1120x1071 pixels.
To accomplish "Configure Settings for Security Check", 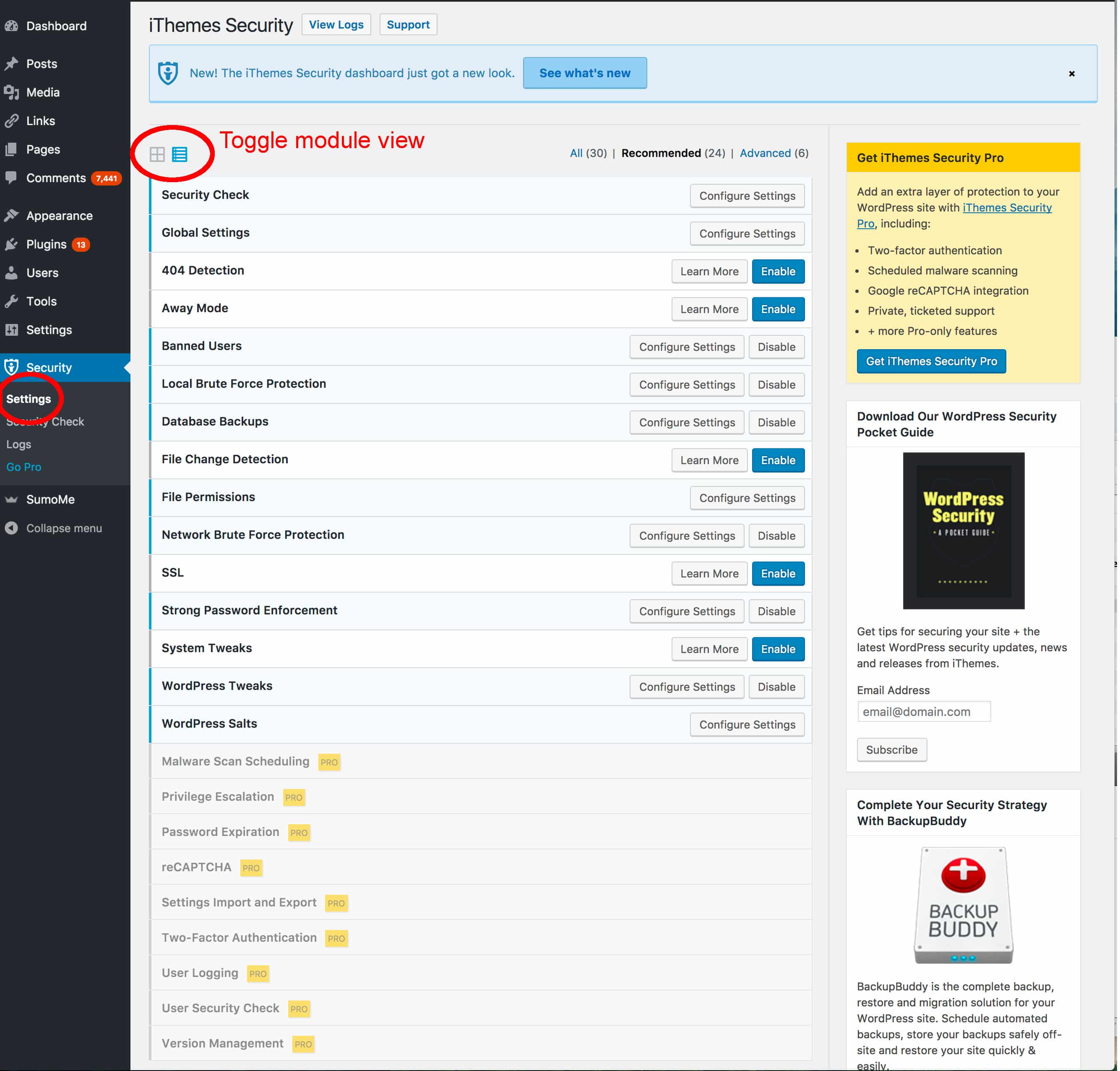I will tap(747, 196).
